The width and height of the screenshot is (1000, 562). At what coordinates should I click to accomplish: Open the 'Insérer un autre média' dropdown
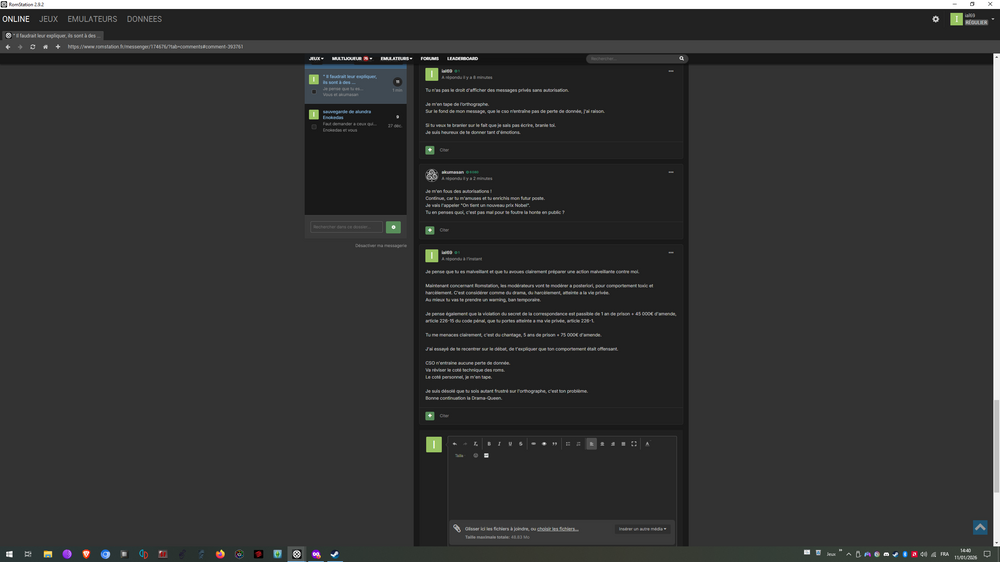(642, 529)
